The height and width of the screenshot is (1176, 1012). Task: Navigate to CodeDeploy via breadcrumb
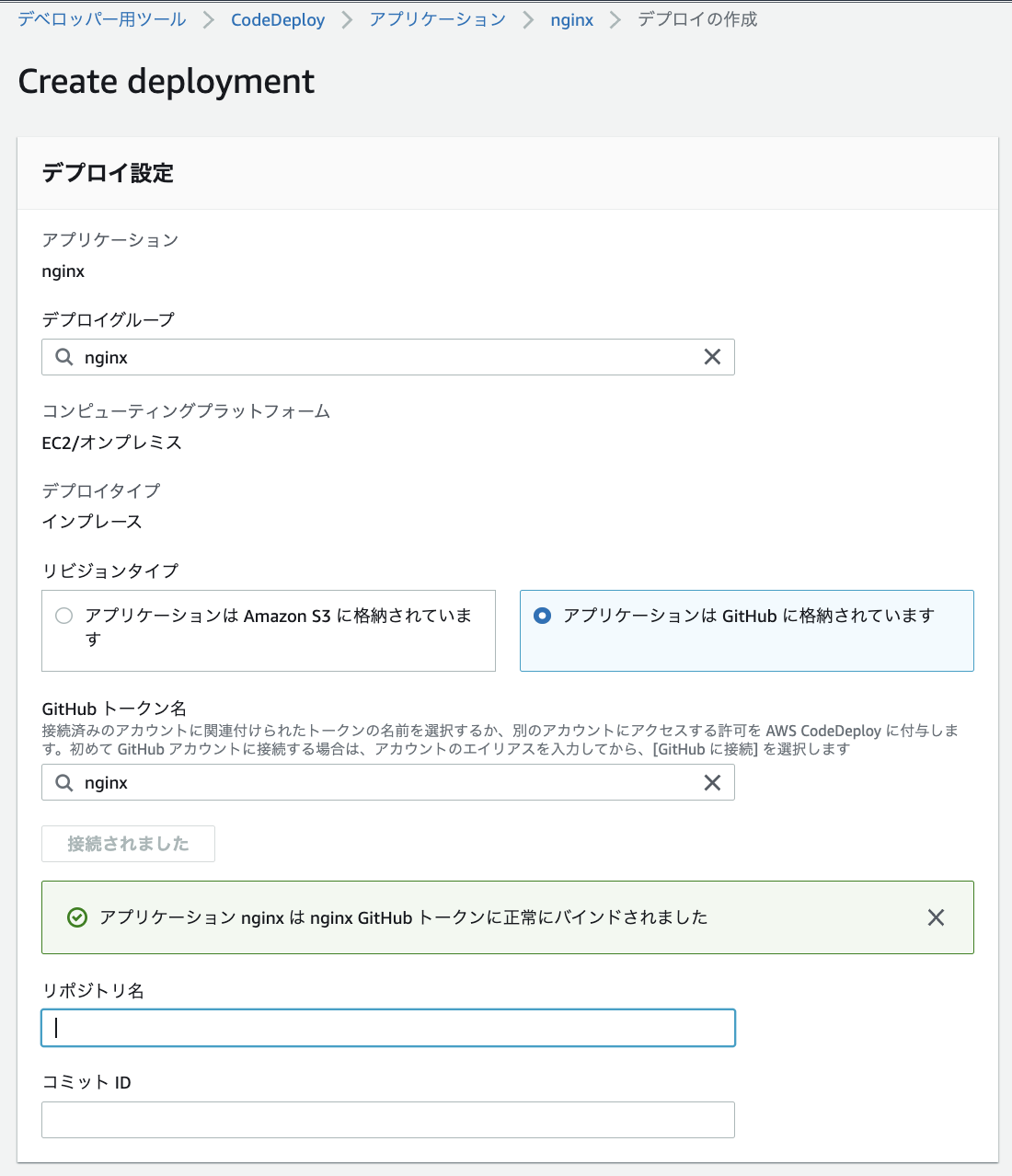click(278, 18)
